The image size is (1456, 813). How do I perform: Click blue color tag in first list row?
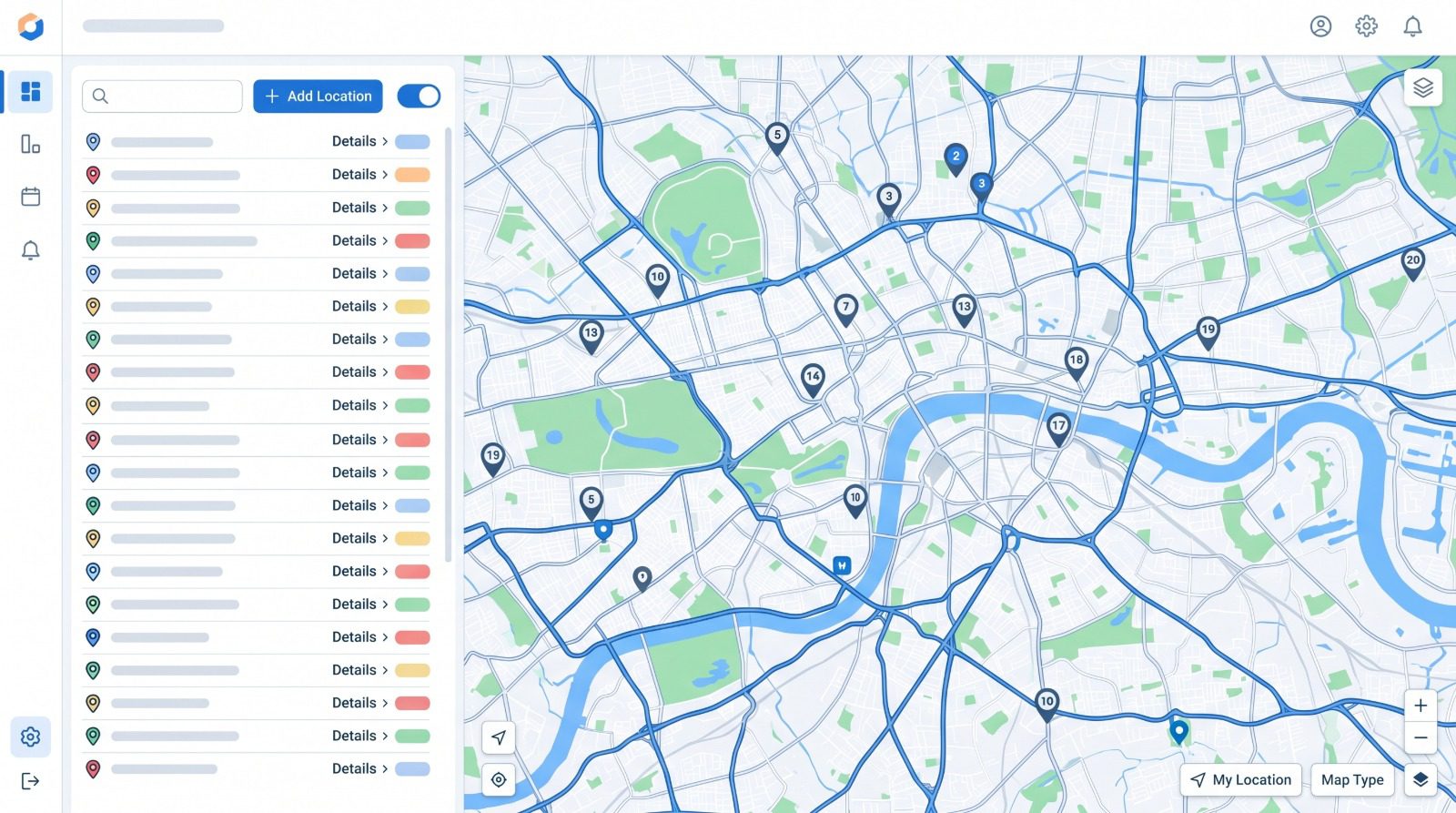point(412,142)
